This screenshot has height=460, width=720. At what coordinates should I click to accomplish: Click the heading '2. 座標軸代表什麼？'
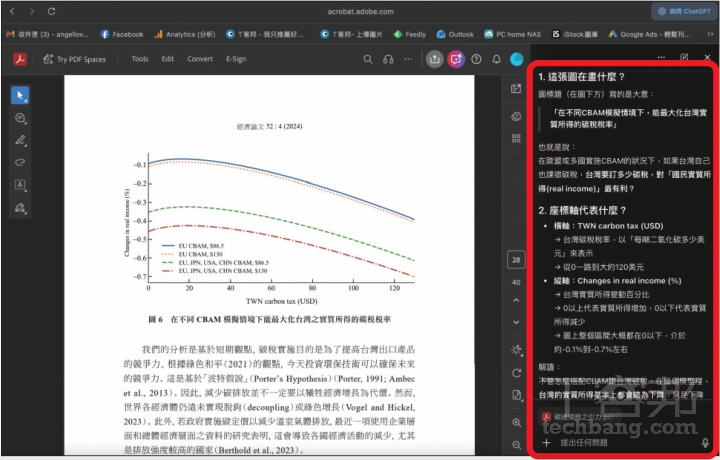582,210
